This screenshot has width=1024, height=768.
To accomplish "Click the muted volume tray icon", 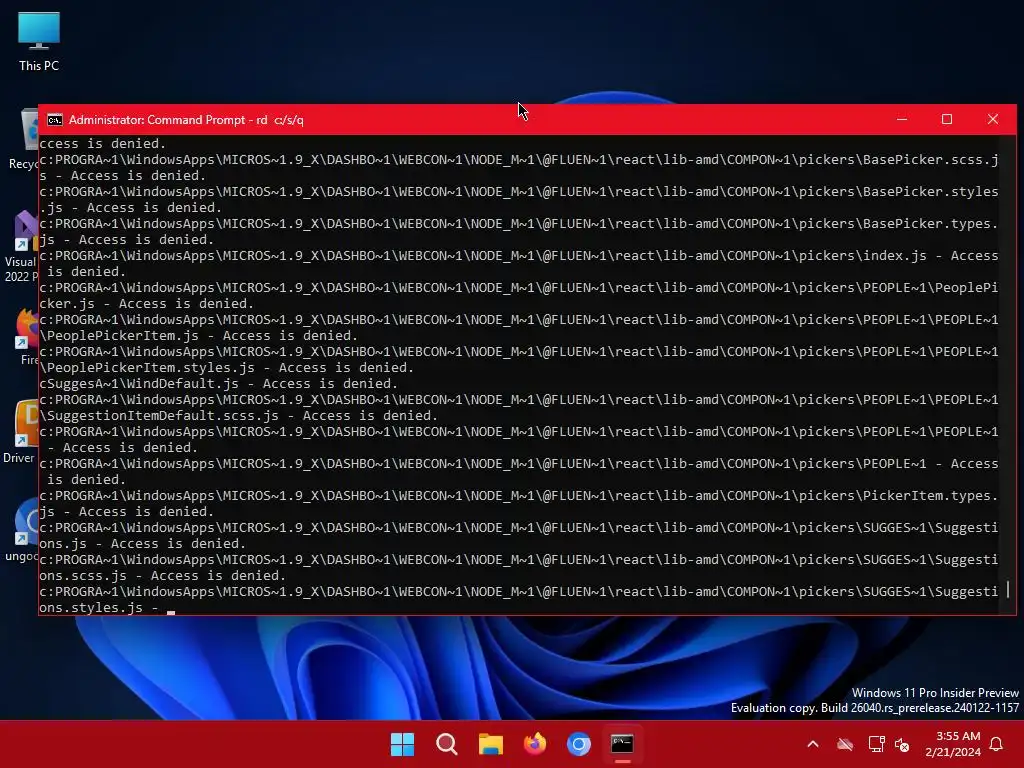I will [x=902, y=744].
